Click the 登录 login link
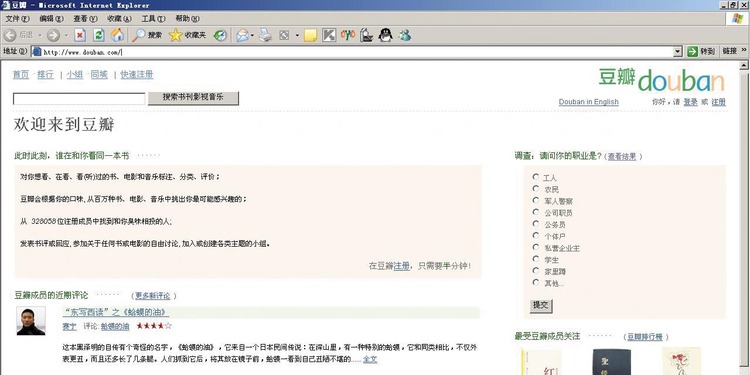Viewport: 750px width, 375px height. coord(690,102)
